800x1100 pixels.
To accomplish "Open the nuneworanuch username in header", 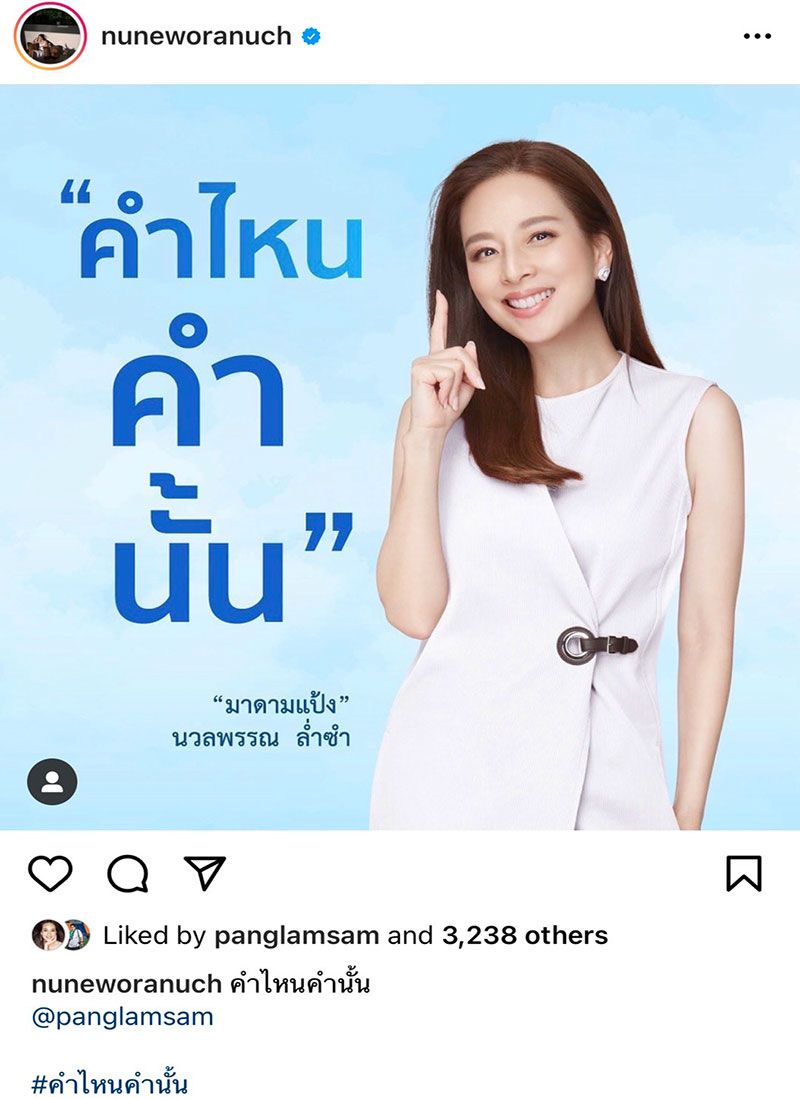I will (196, 36).
